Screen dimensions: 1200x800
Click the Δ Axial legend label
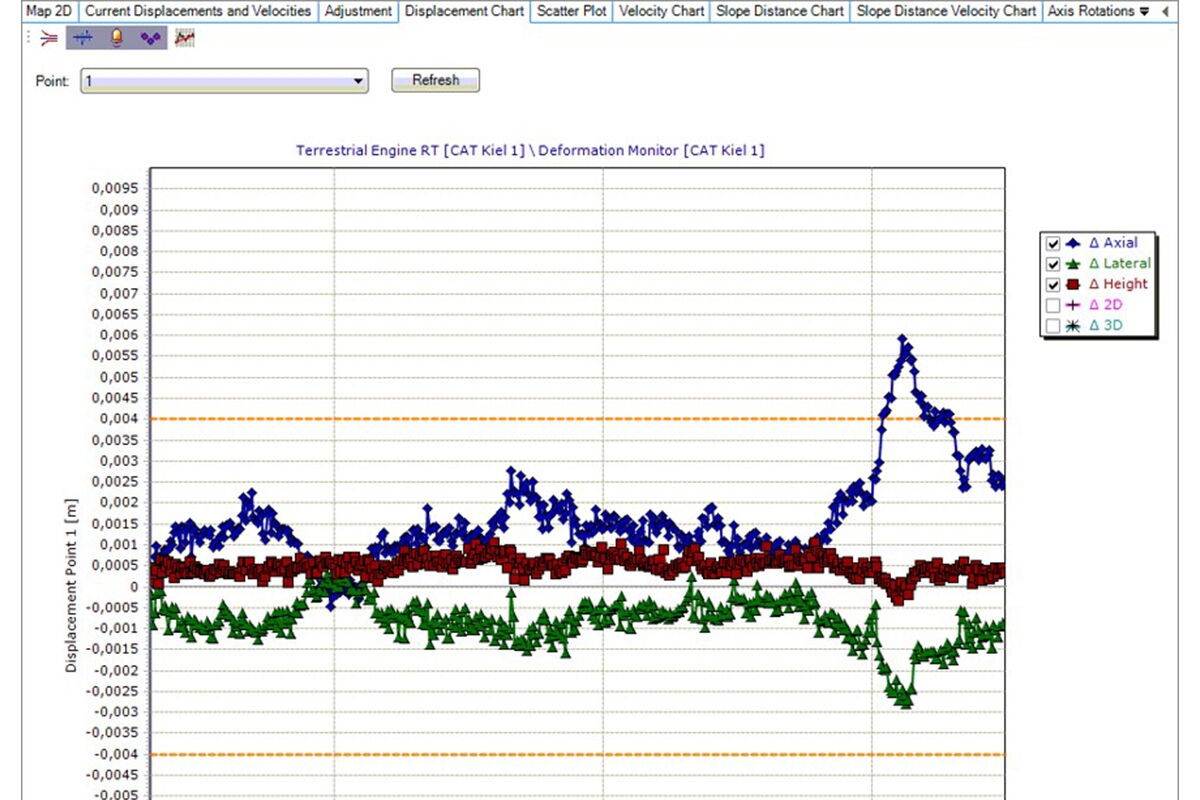click(x=1113, y=243)
